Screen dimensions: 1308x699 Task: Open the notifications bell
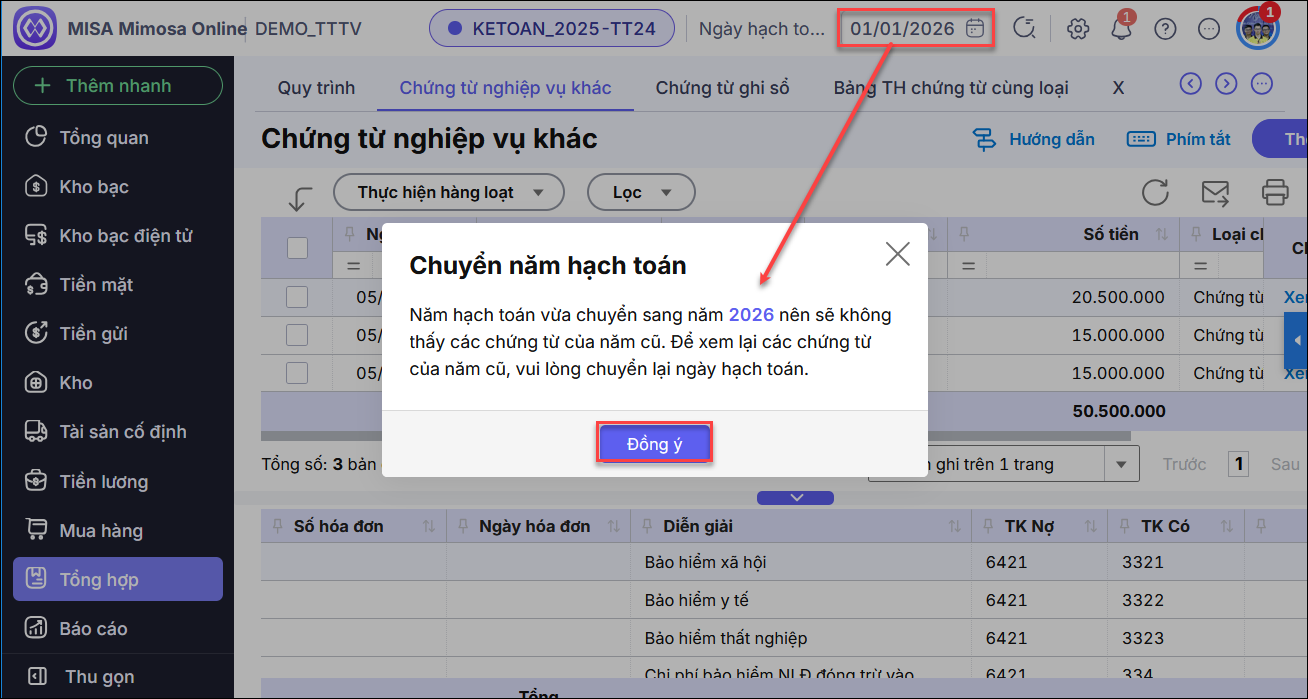[x=1121, y=29]
